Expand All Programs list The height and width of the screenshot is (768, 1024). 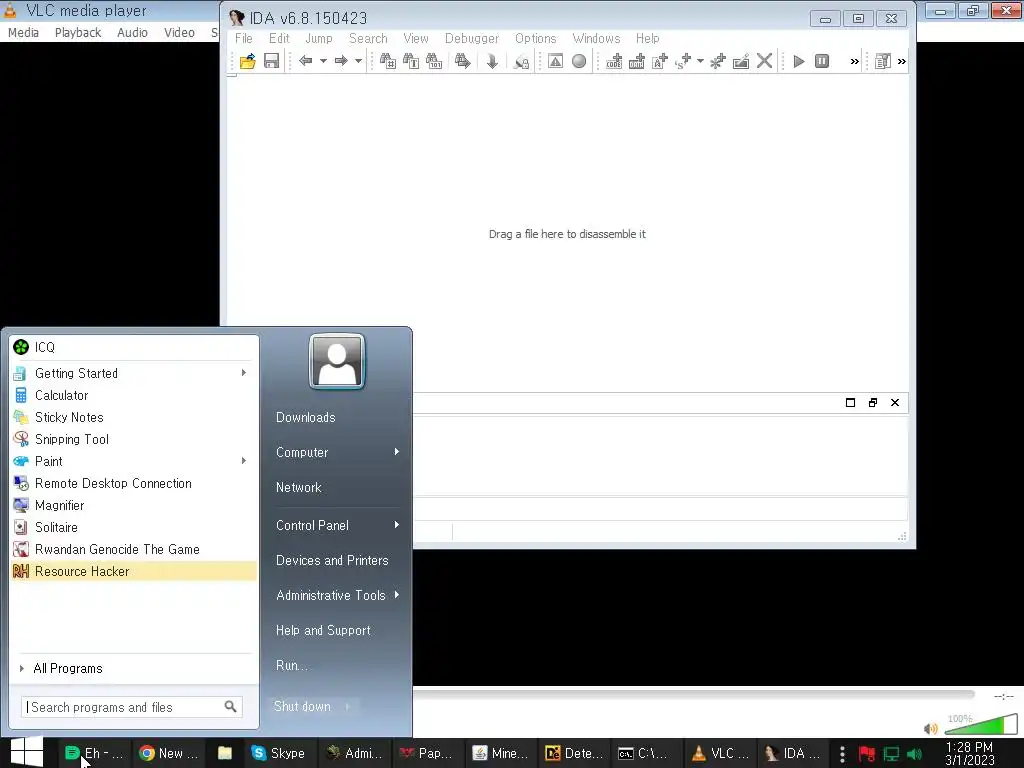(134, 668)
